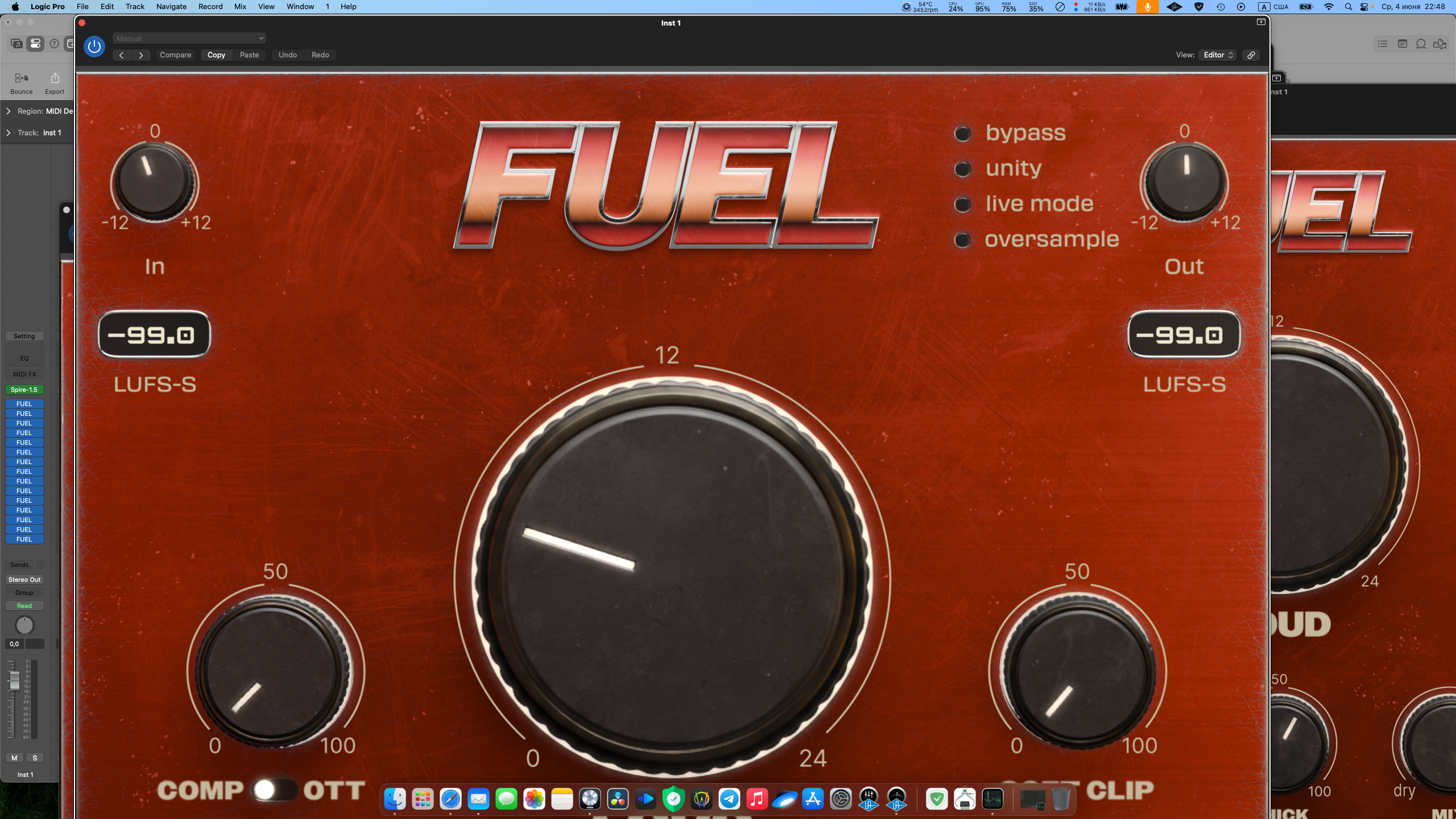Flip the COMP/OTT switch
1456x819 pixels.
click(x=274, y=789)
